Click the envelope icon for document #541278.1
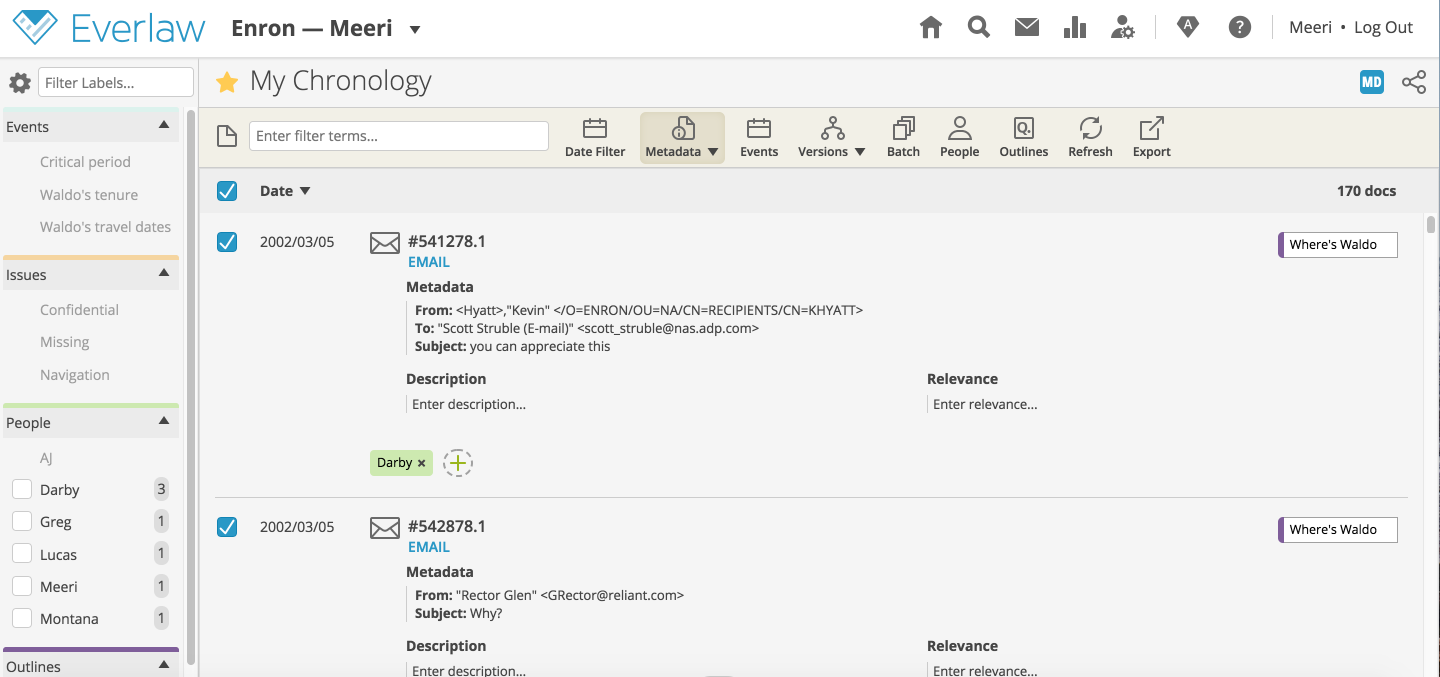The width and height of the screenshot is (1440, 677). coord(385,242)
